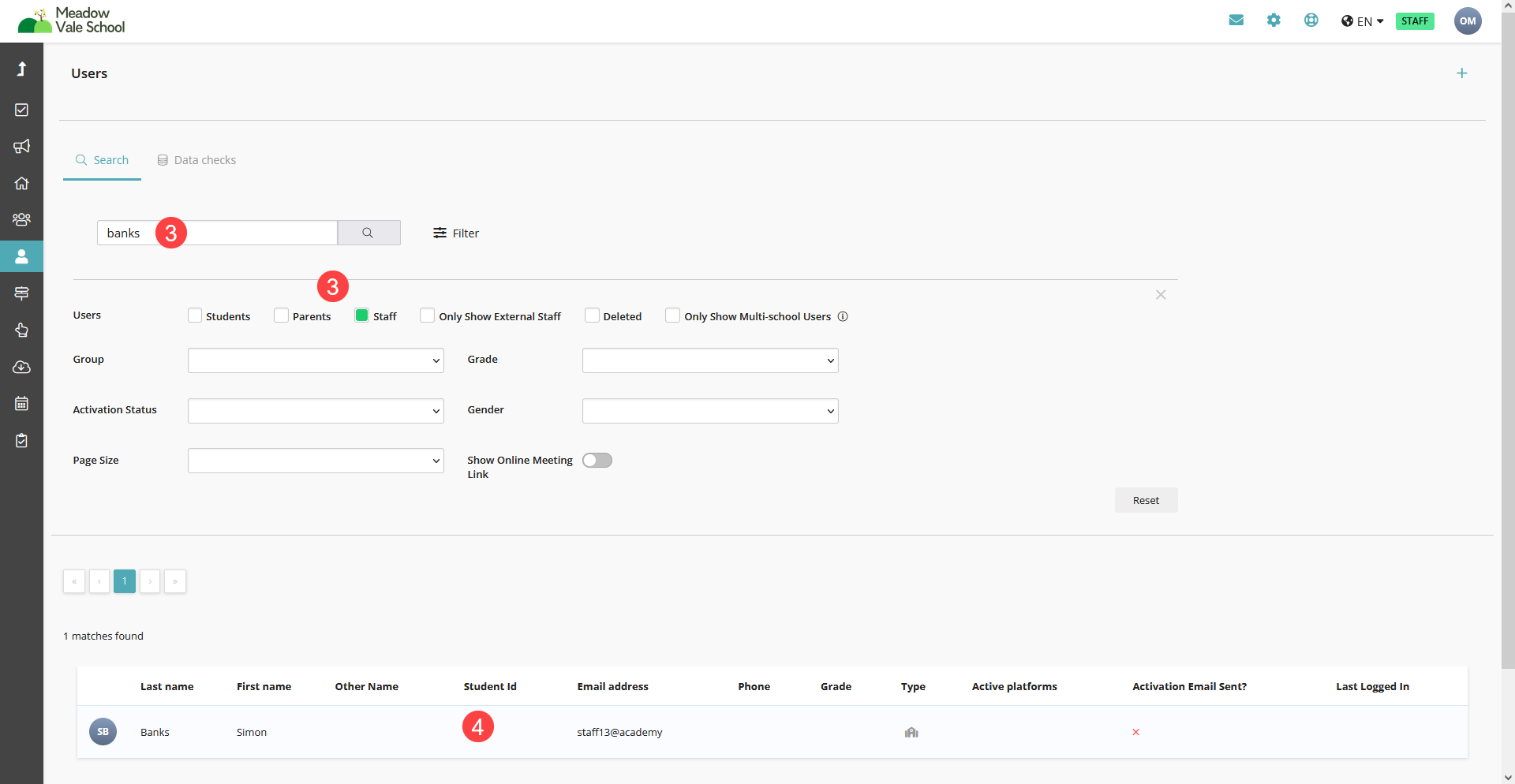This screenshot has width=1515, height=784.
Task: Open the sidebar clipboard check icon
Action: (21, 440)
